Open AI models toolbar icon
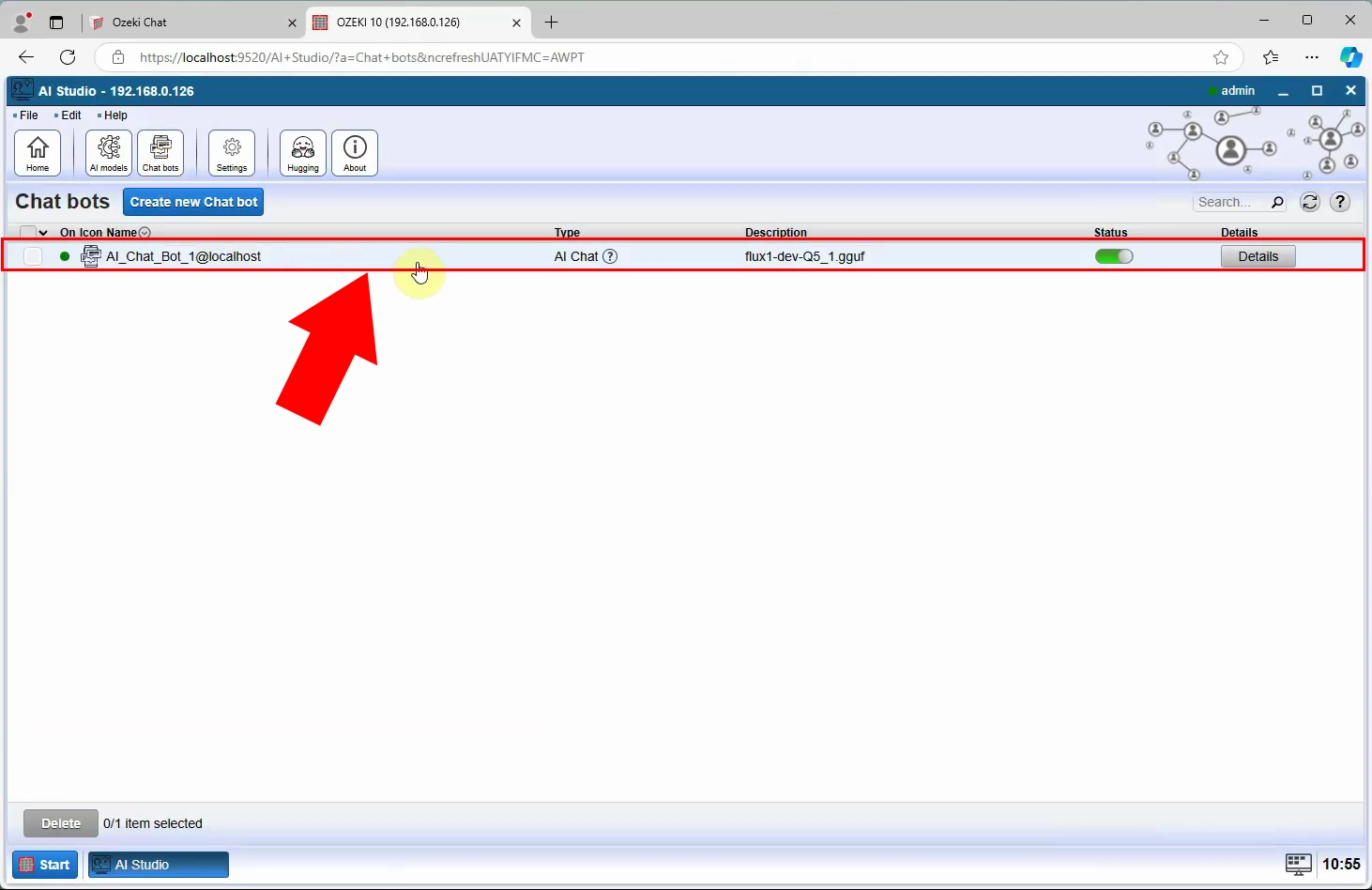 click(x=109, y=153)
